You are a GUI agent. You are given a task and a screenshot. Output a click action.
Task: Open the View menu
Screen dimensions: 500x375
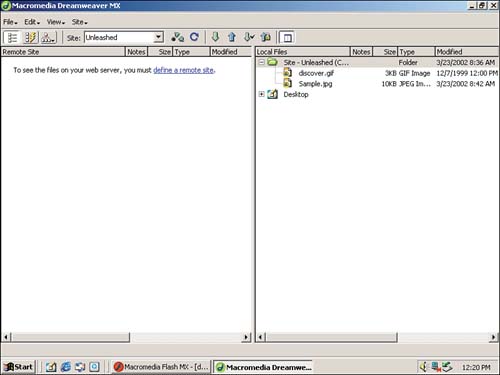[x=56, y=22]
